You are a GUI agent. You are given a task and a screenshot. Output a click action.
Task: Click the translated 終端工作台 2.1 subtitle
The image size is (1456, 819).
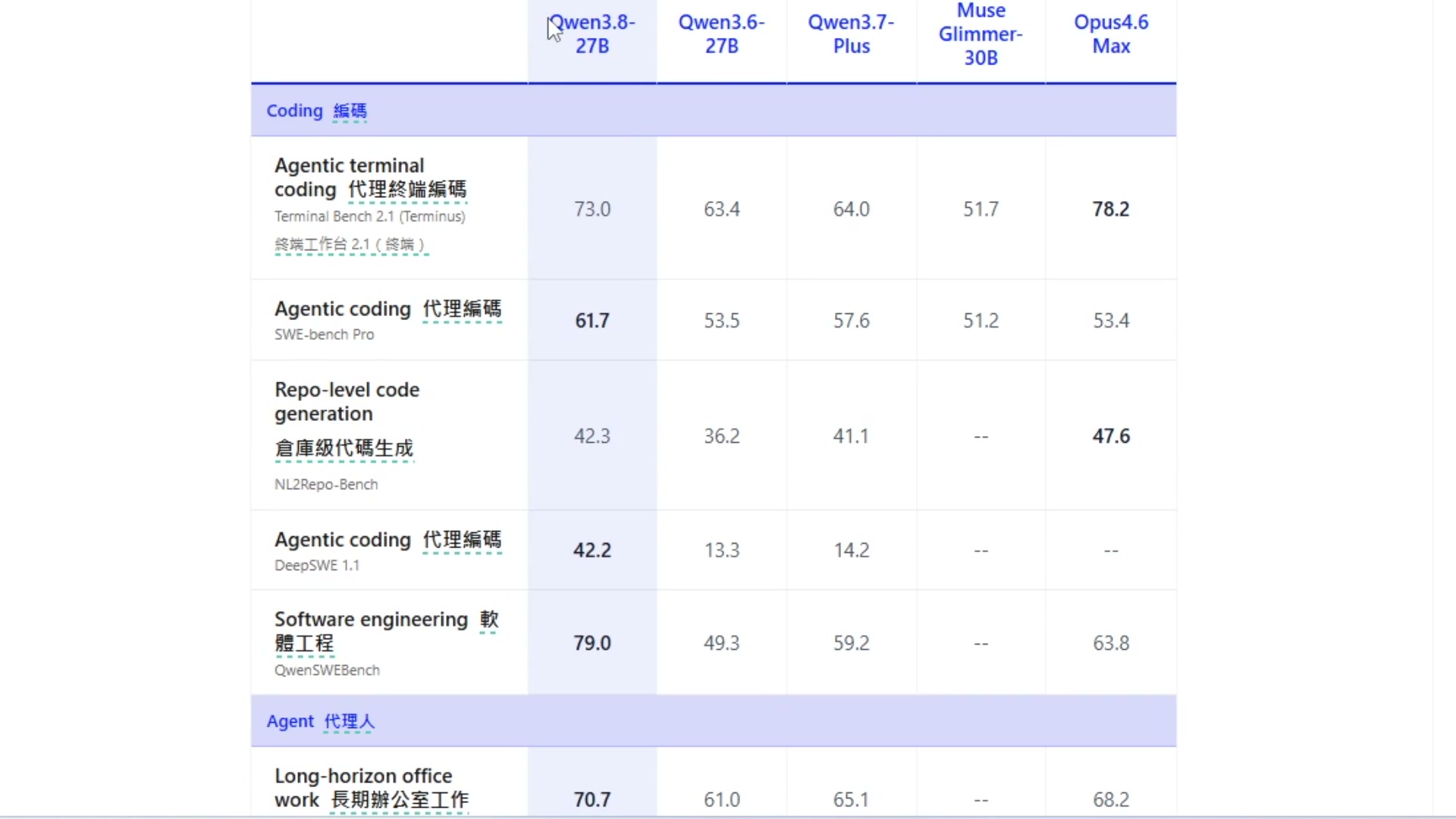(x=351, y=244)
